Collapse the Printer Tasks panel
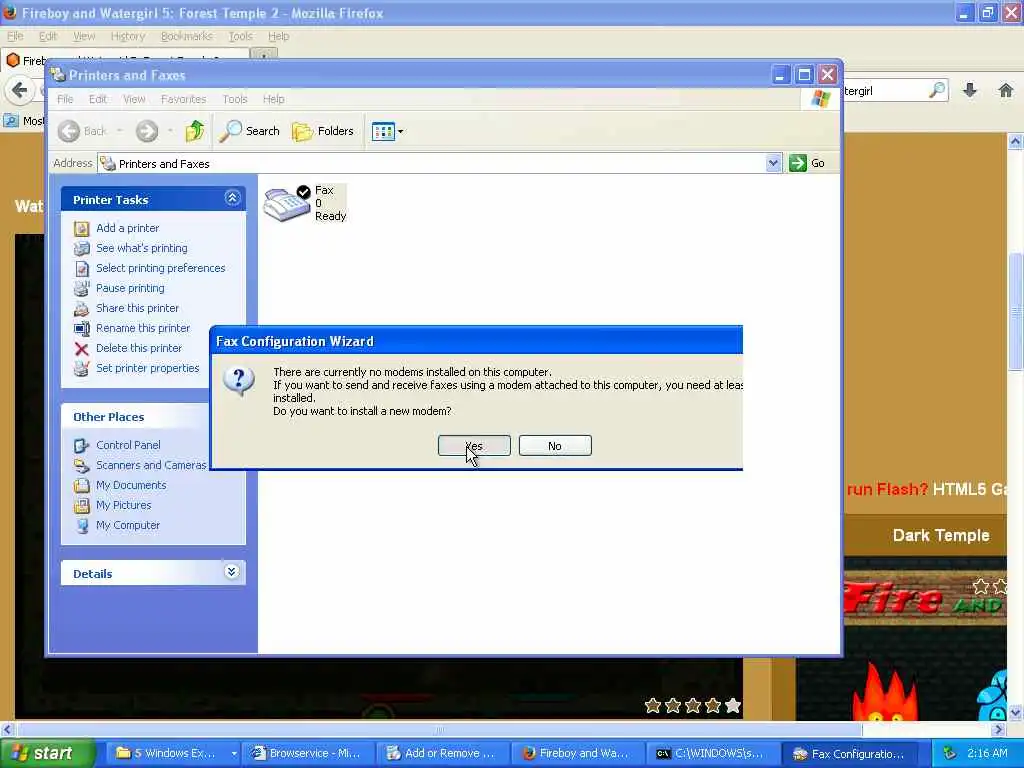1024x768 pixels. (232, 198)
